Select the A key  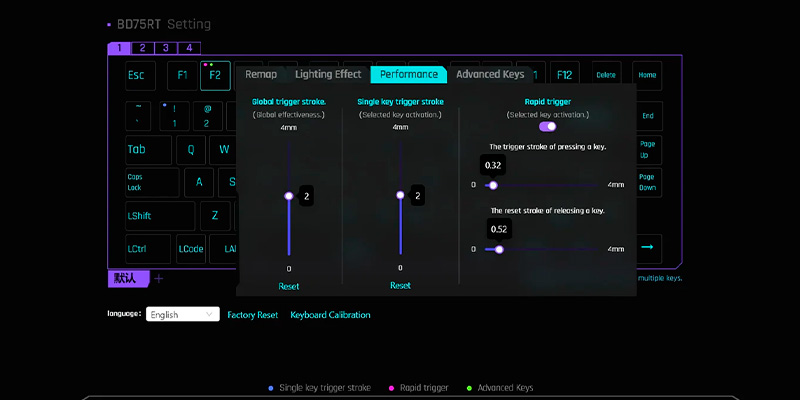(x=199, y=182)
